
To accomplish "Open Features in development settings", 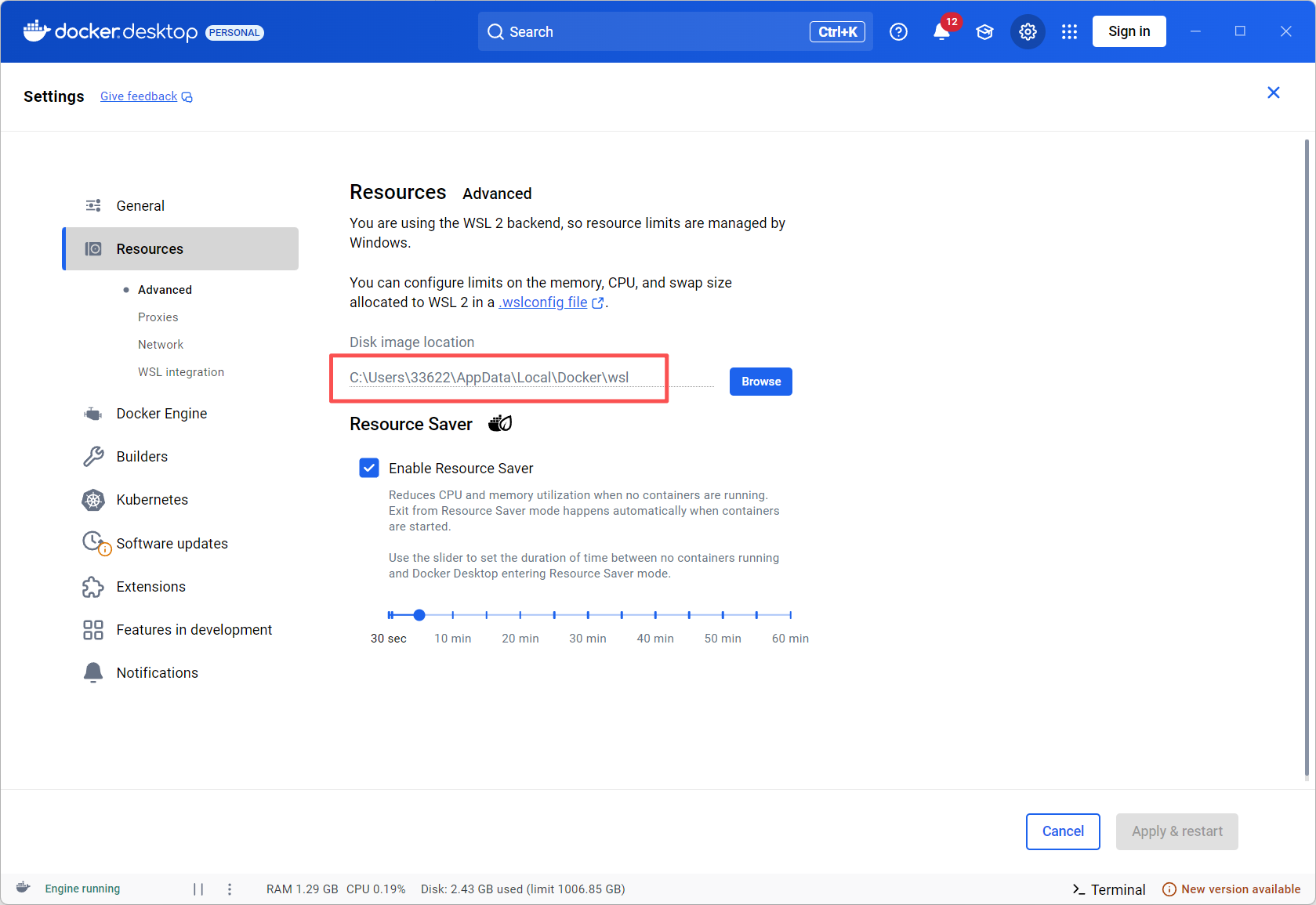I will coord(180,630).
